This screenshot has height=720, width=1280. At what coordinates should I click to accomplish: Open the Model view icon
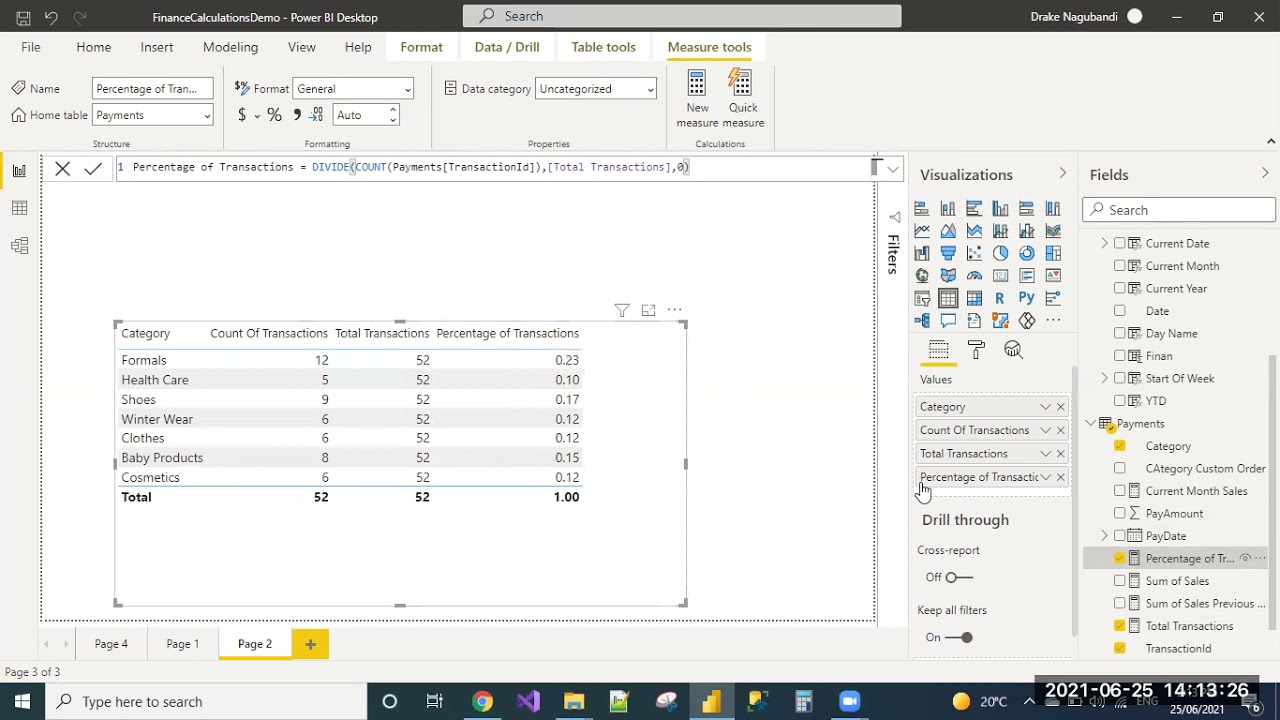click(19, 246)
